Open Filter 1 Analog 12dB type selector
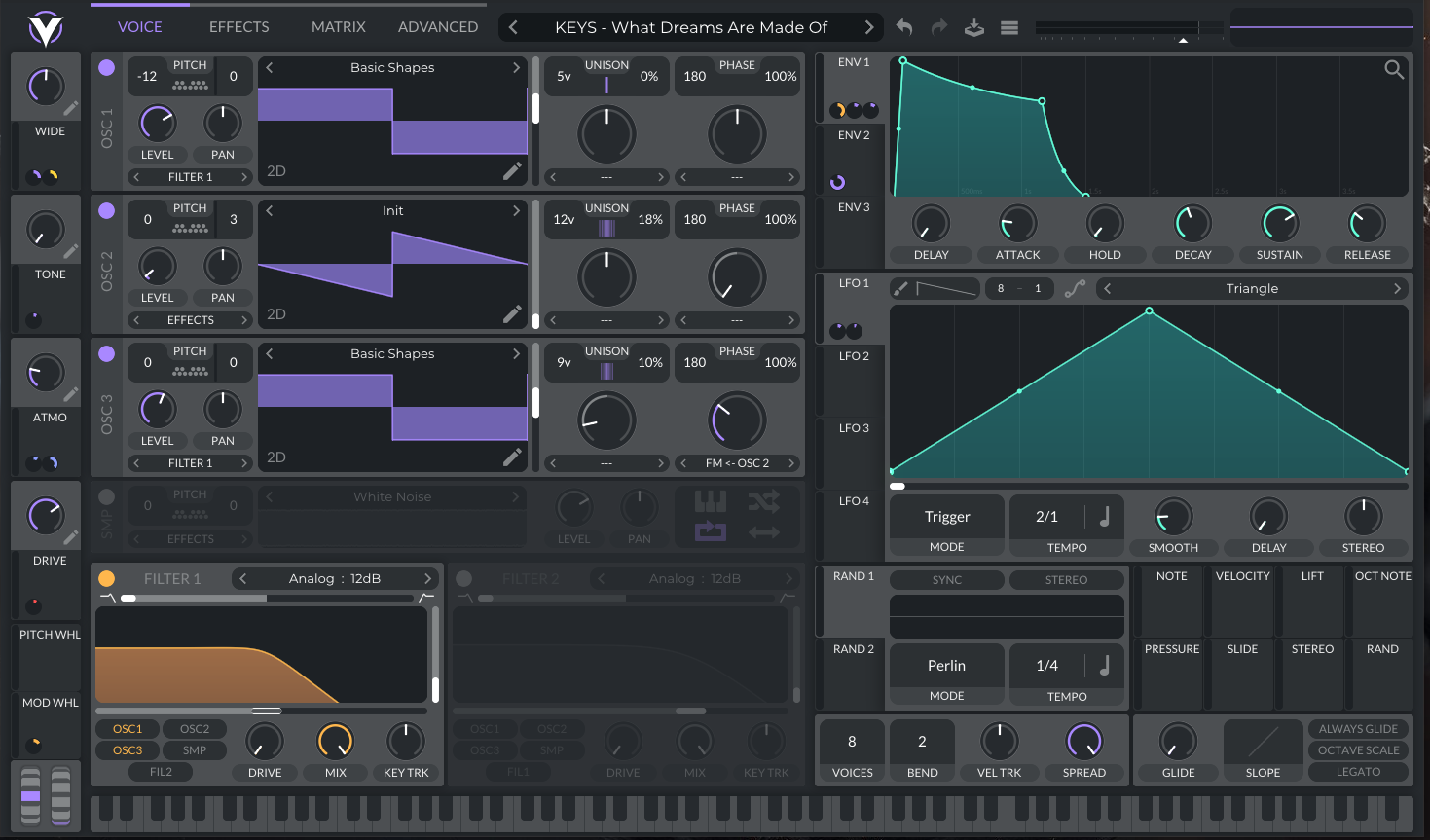The width and height of the screenshot is (1430, 840). pos(335,579)
